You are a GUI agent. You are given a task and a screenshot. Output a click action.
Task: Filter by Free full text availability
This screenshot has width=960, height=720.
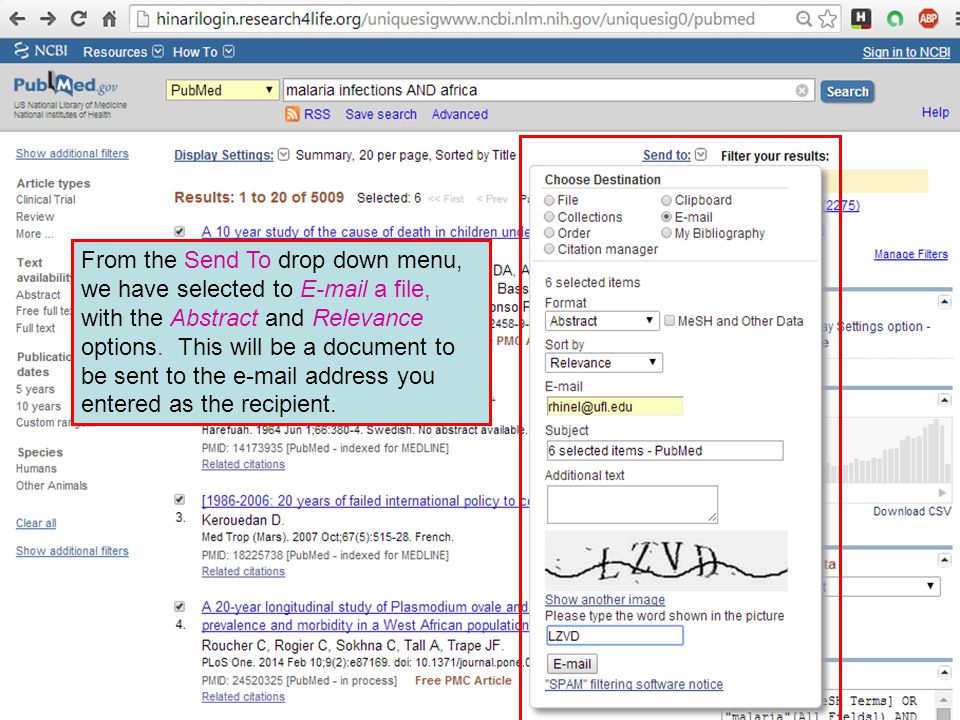tap(43, 311)
